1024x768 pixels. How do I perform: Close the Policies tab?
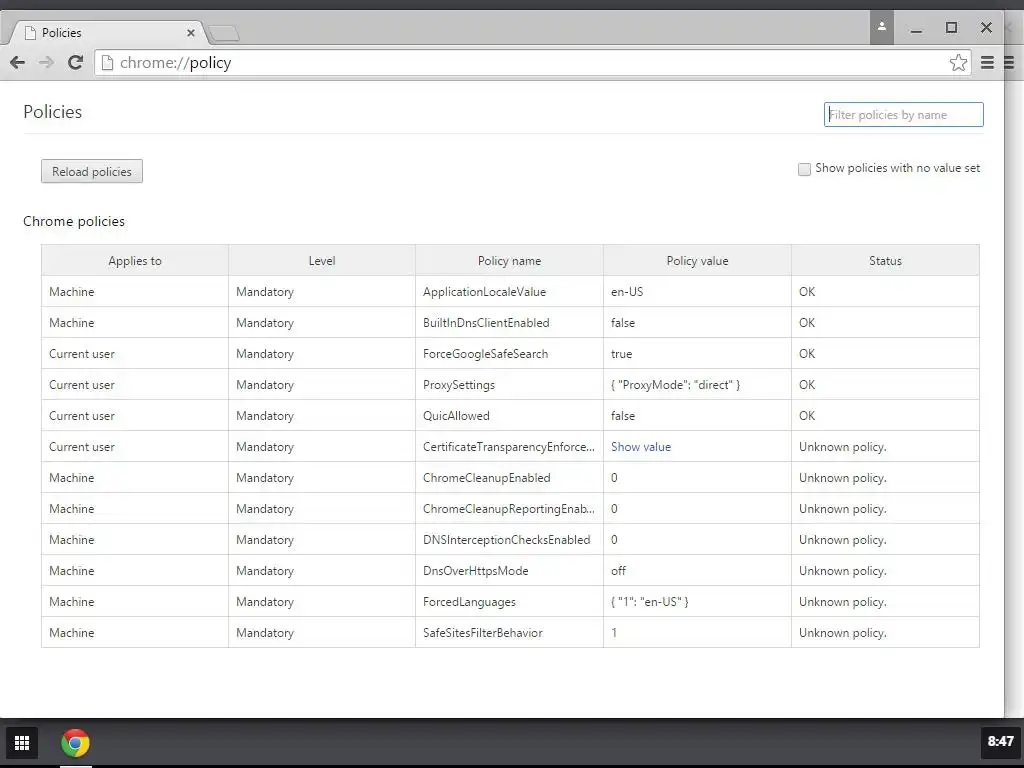[191, 33]
